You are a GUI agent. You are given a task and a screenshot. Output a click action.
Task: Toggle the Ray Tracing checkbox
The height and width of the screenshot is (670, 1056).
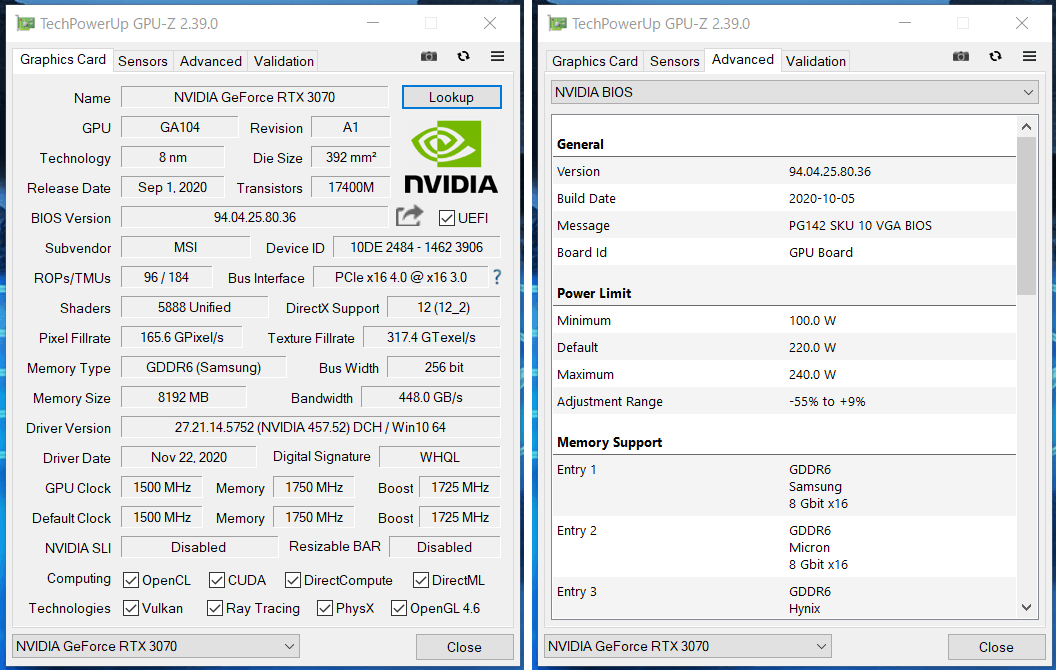[215, 608]
